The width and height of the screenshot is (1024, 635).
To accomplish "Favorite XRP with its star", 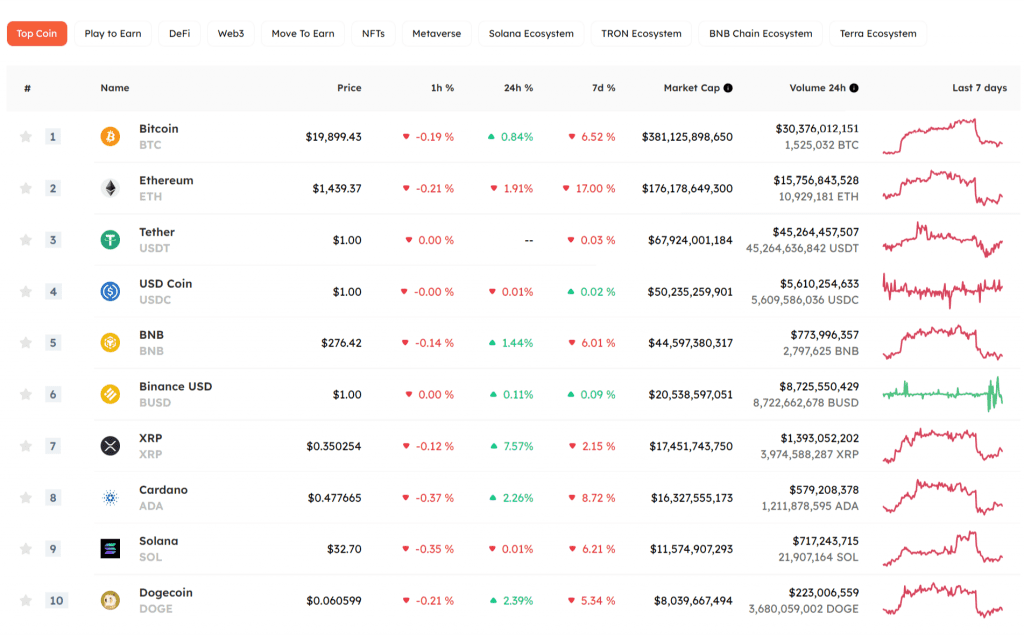I will [x=25, y=446].
